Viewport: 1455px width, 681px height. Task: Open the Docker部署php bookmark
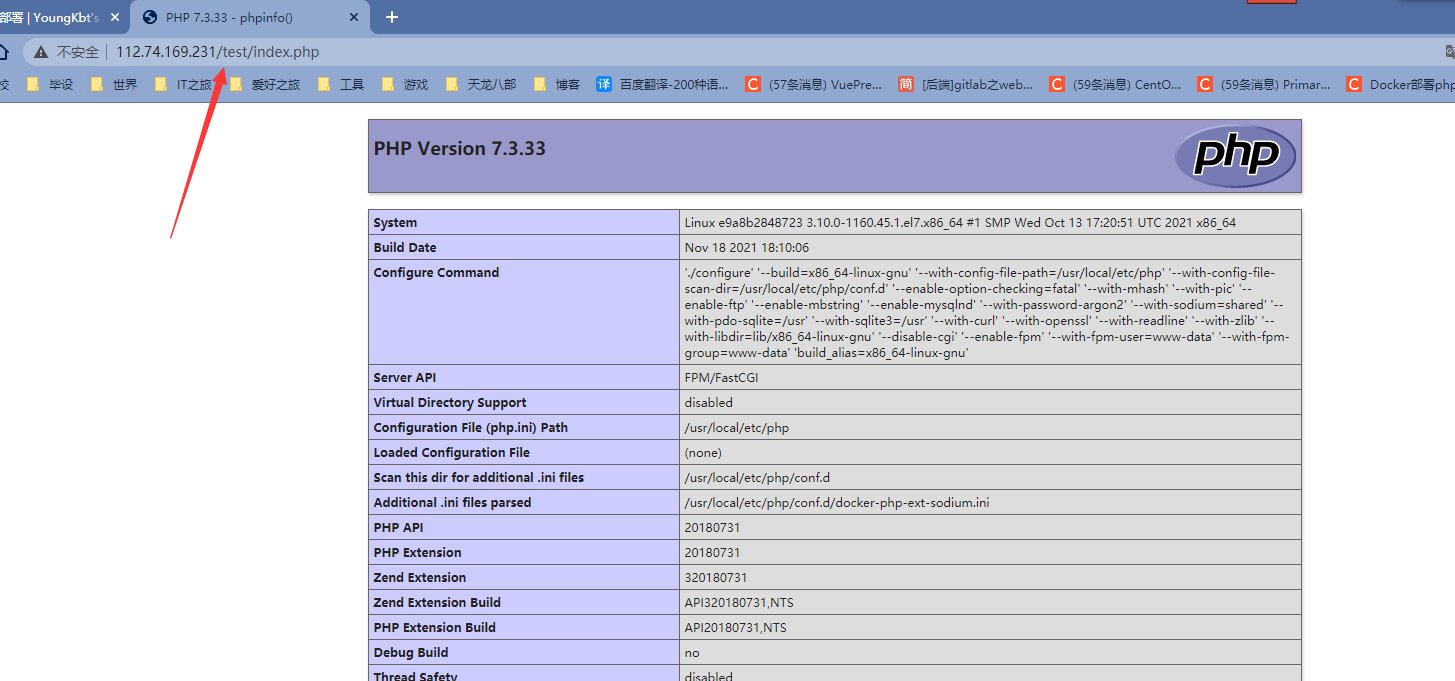pyautogui.click(x=1400, y=85)
